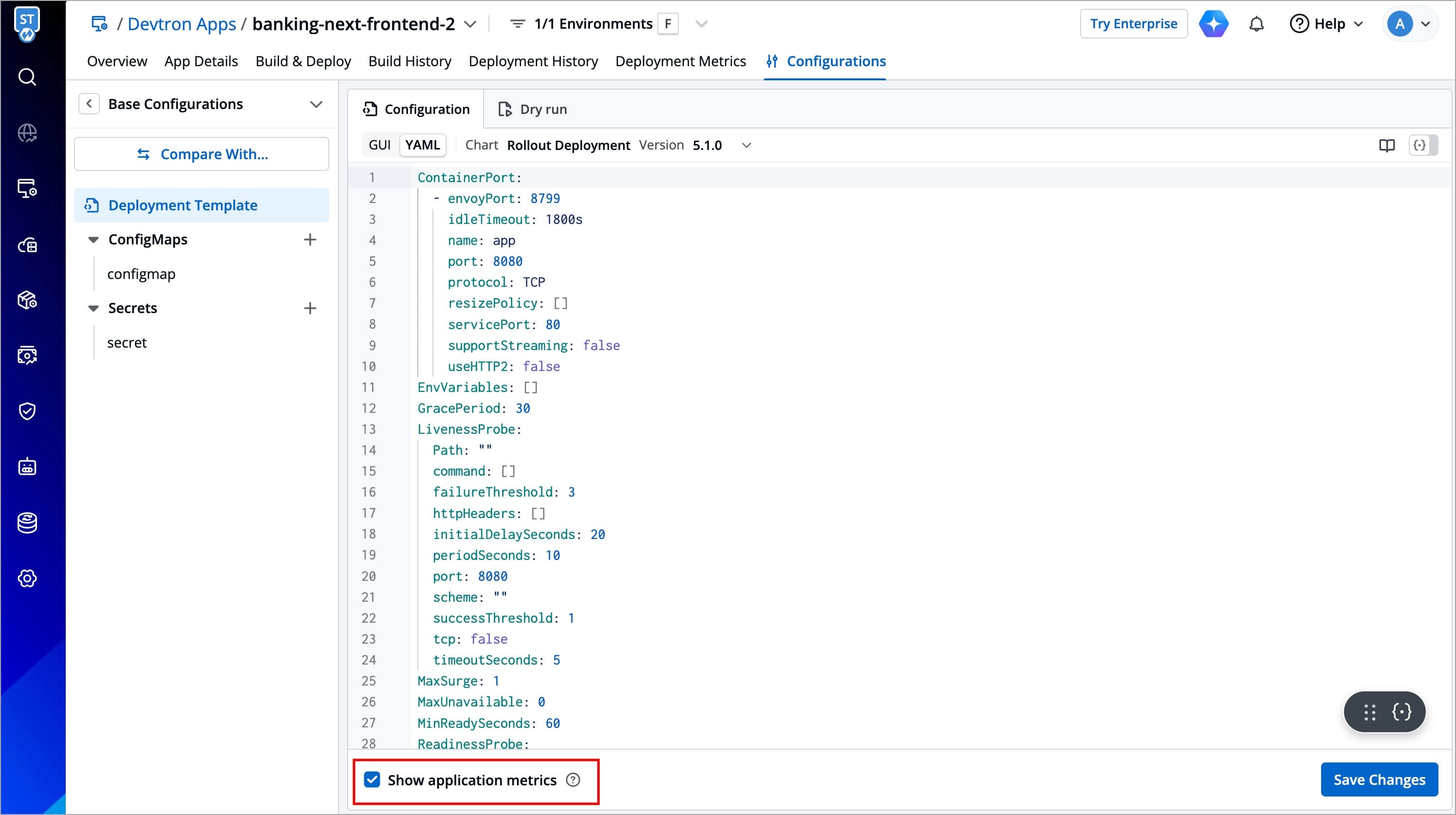1456x815 pixels.
Task: Open the readme book icon in editor toolbar
Action: click(1386, 145)
